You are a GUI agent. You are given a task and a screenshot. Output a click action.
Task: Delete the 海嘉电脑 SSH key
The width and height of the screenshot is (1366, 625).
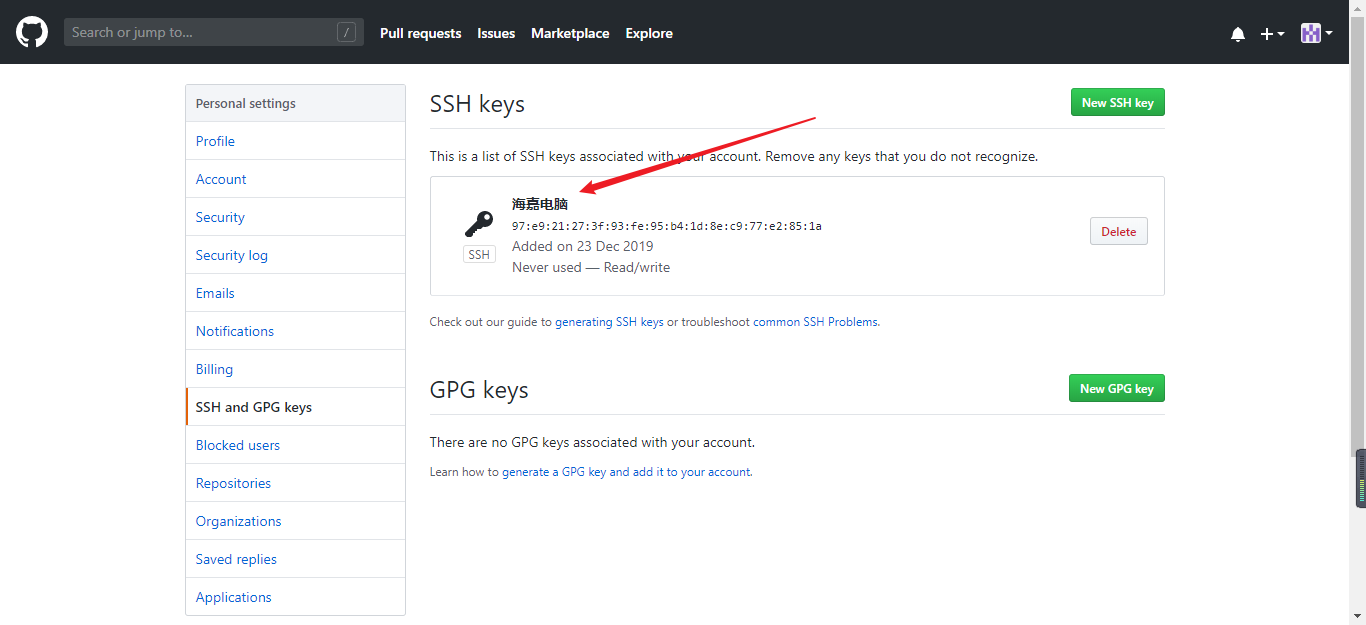tap(1118, 231)
